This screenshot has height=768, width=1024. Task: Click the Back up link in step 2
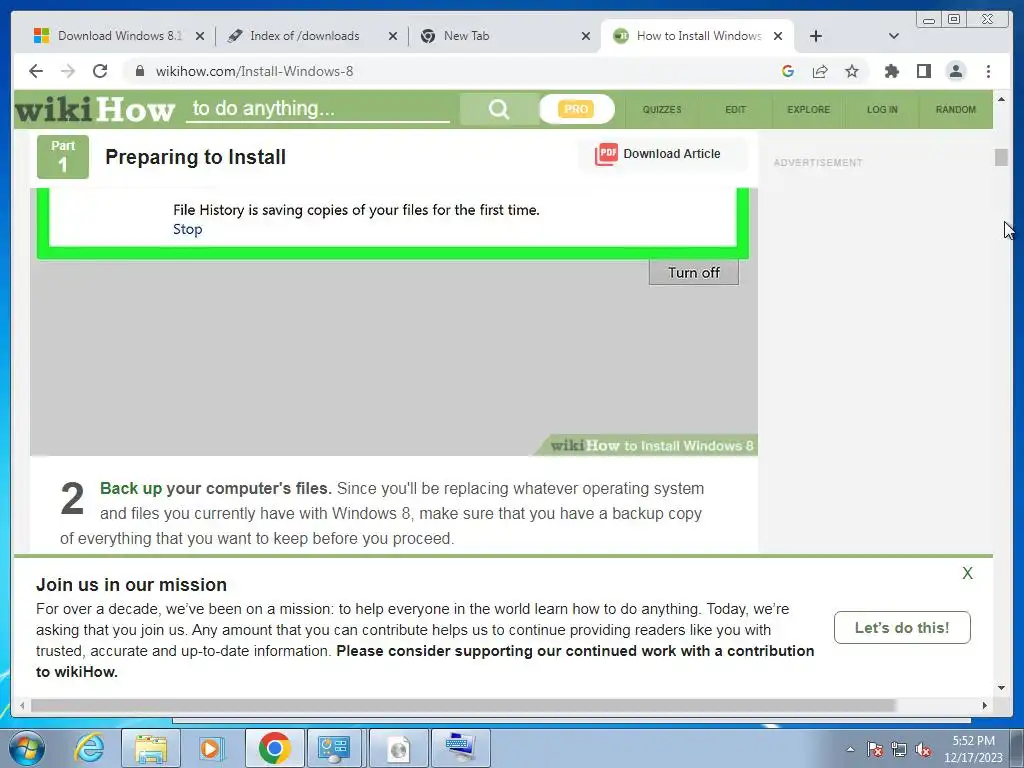point(131,488)
